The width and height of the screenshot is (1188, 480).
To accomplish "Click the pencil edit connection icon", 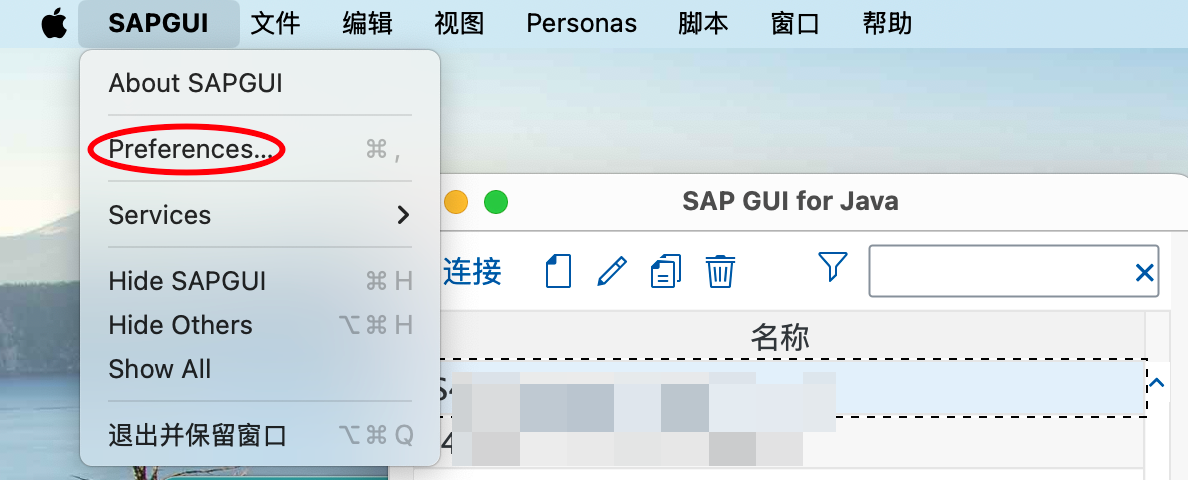I will pyautogui.click(x=611, y=271).
